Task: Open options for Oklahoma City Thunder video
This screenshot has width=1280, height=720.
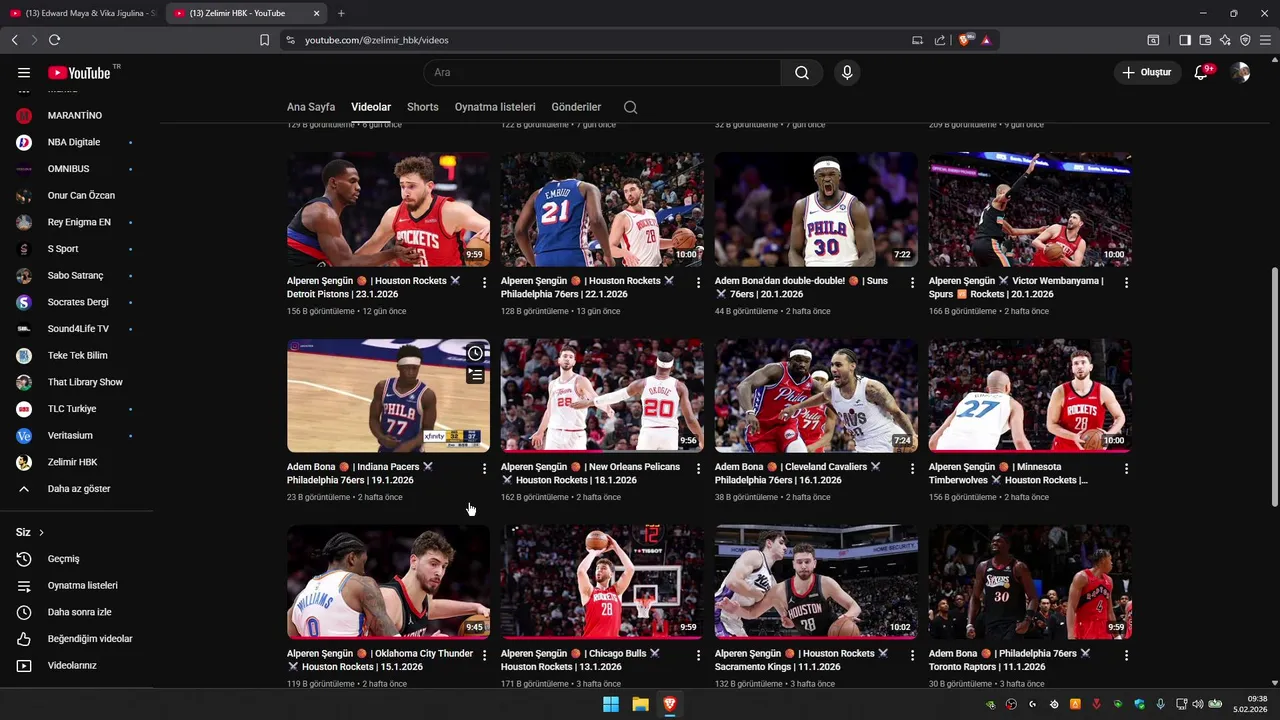Action: 484,656
